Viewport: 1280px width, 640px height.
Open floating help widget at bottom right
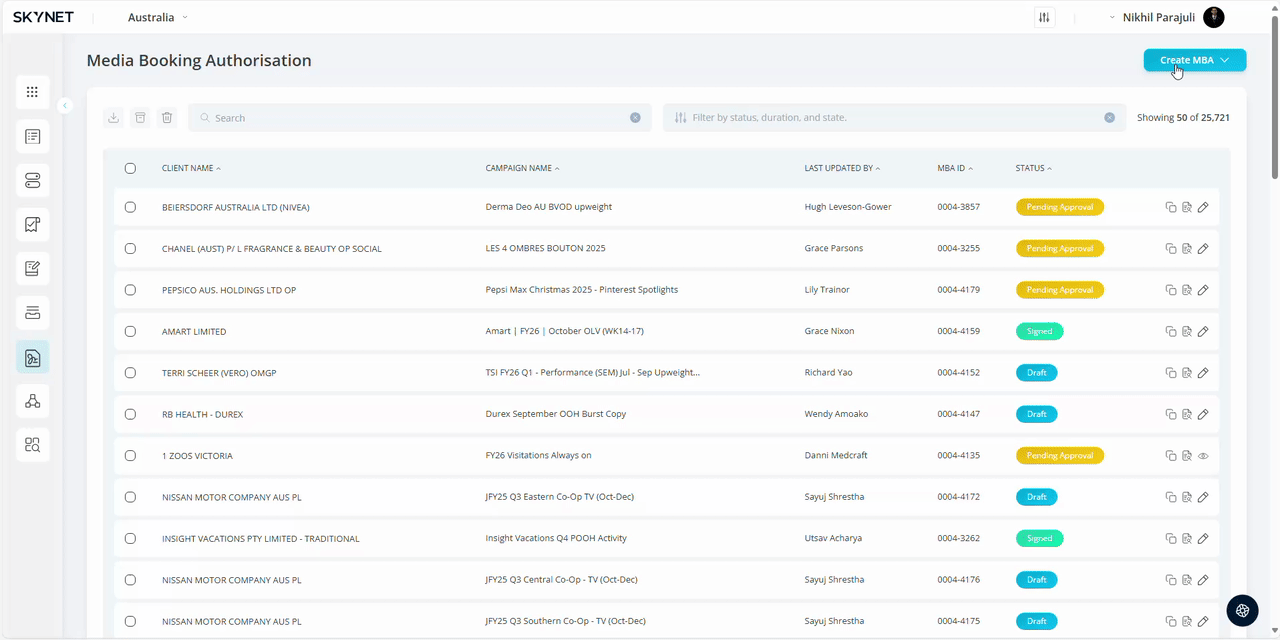(1243, 610)
